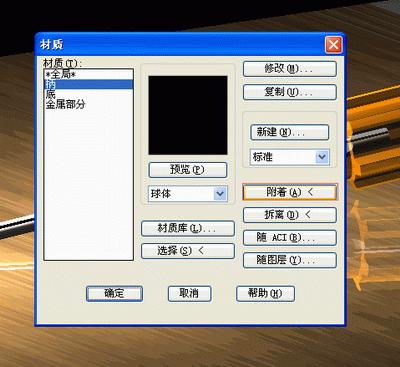Confirm with the 确定 button

[114, 294]
